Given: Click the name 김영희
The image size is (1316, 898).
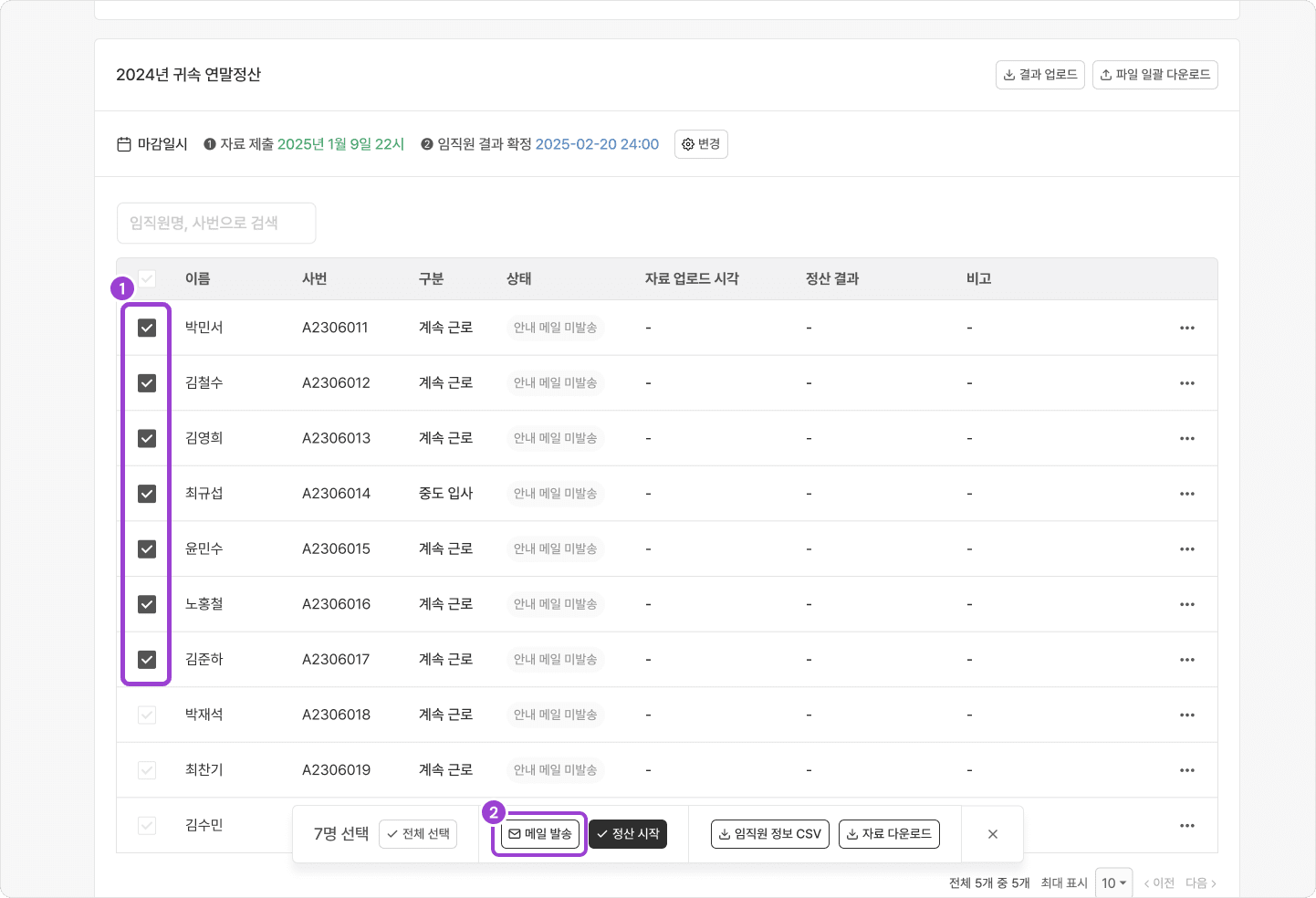Looking at the screenshot, I should point(204,438).
